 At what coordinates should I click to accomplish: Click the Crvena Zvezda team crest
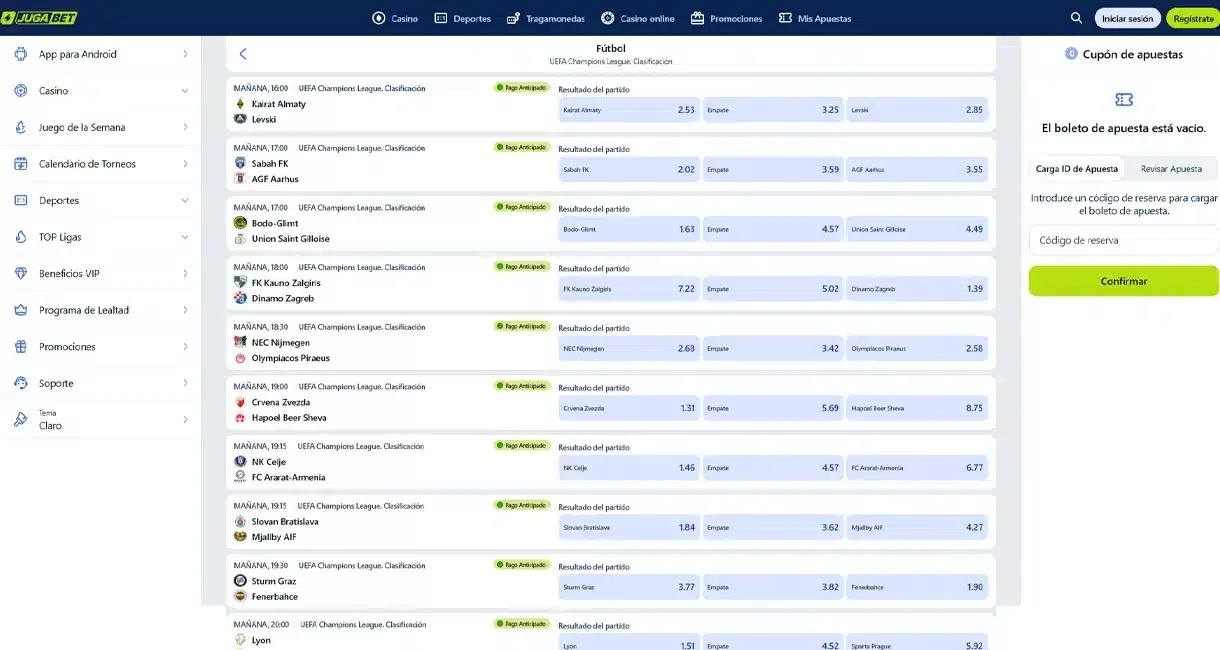pyautogui.click(x=240, y=402)
